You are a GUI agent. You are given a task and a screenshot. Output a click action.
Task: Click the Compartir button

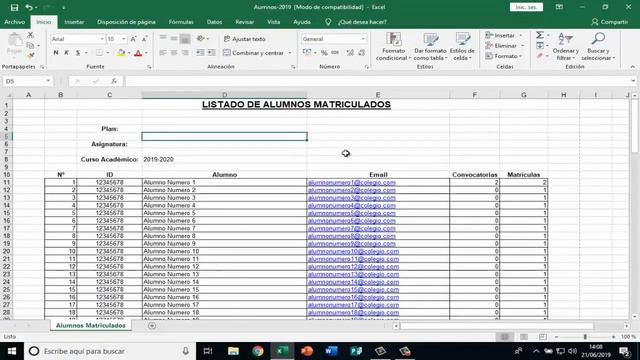[x=609, y=22]
